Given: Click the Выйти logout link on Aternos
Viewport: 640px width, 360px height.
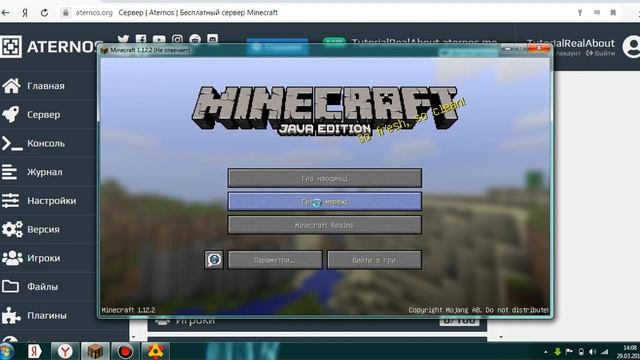Looking at the screenshot, I should pyautogui.click(x=601, y=53).
